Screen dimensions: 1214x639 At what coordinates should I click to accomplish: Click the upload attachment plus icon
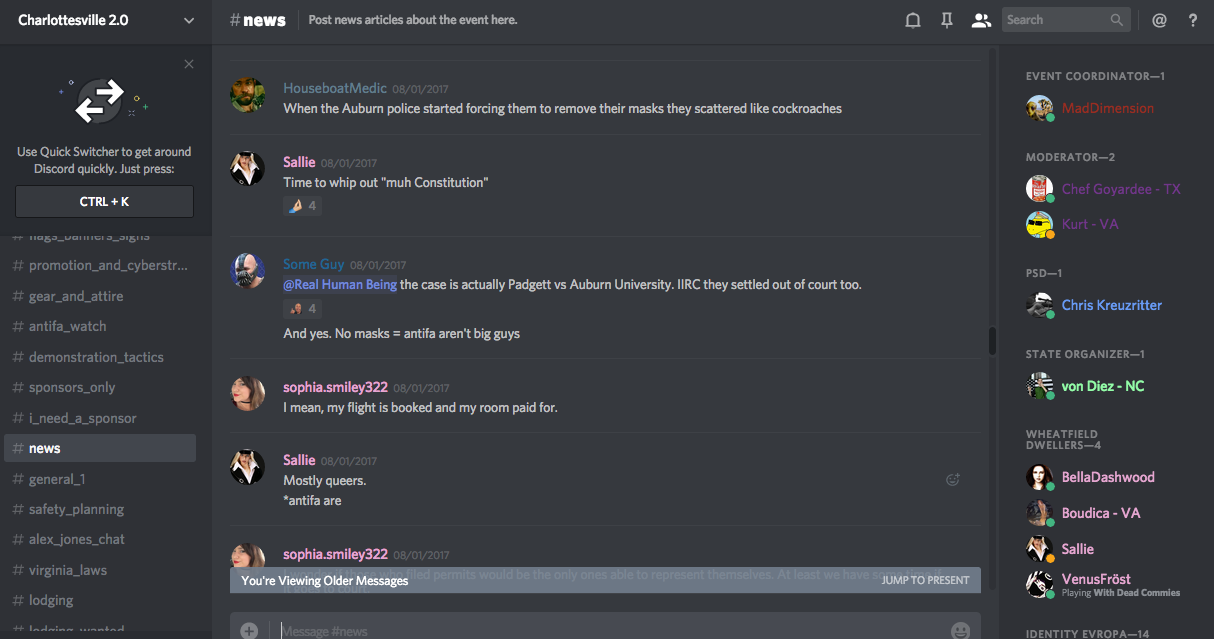(x=249, y=631)
